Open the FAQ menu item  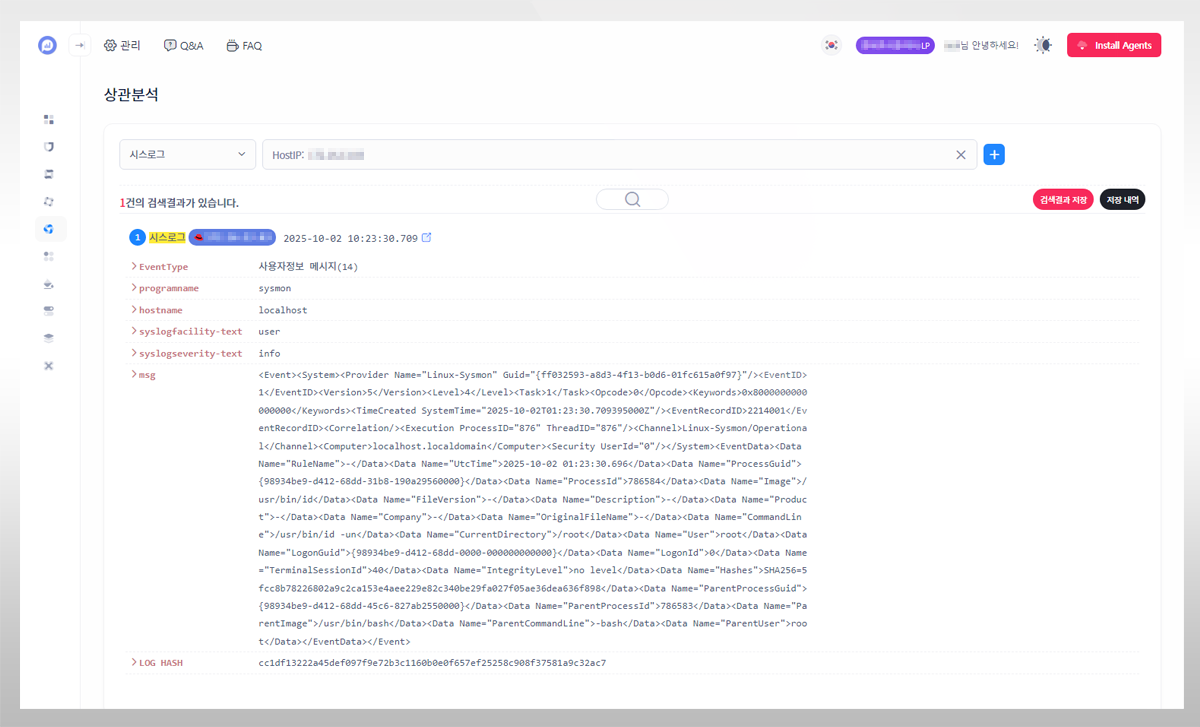[244, 45]
